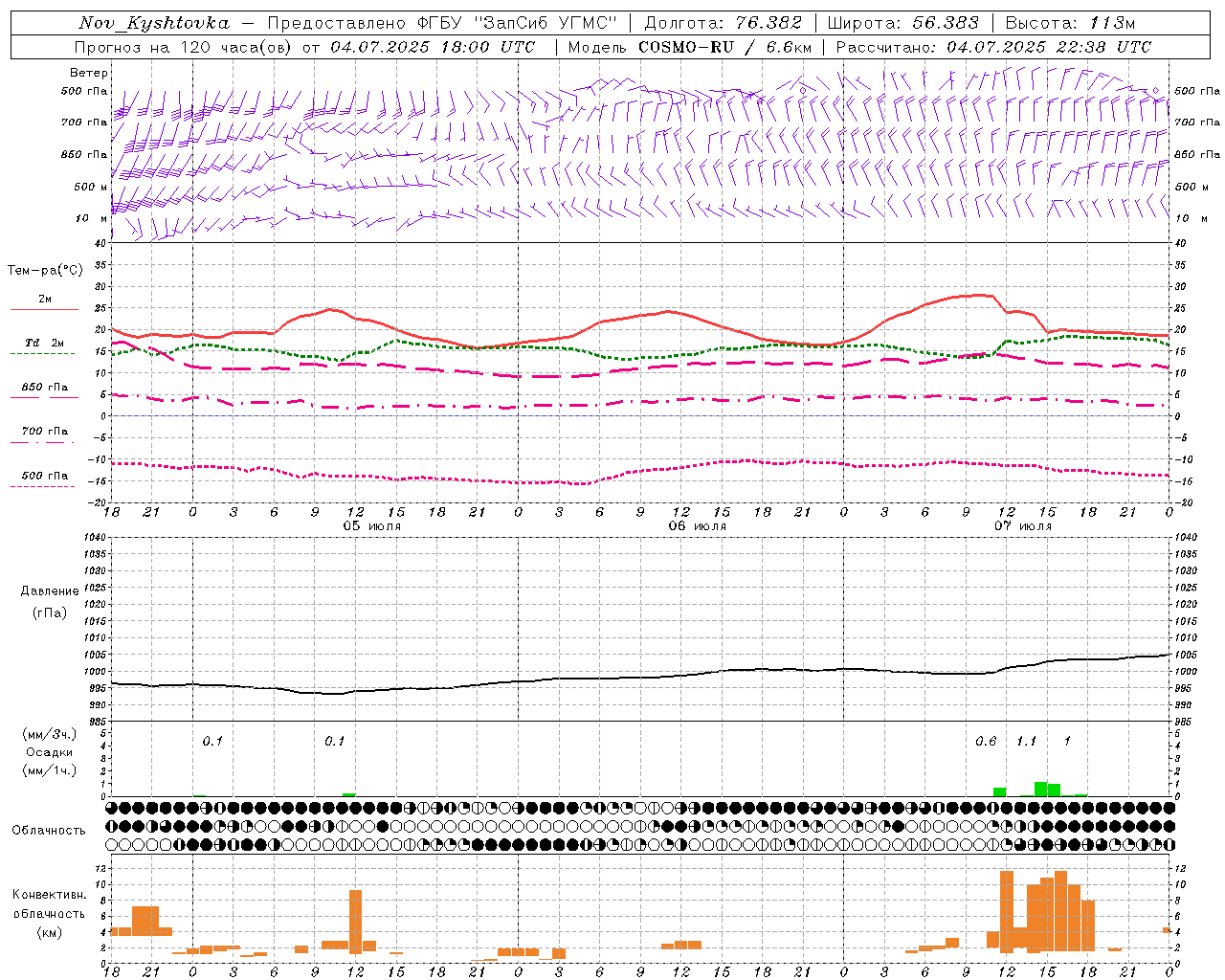
Task: Click the 0.6 precipitation amount value
Action: (x=986, y=742)
